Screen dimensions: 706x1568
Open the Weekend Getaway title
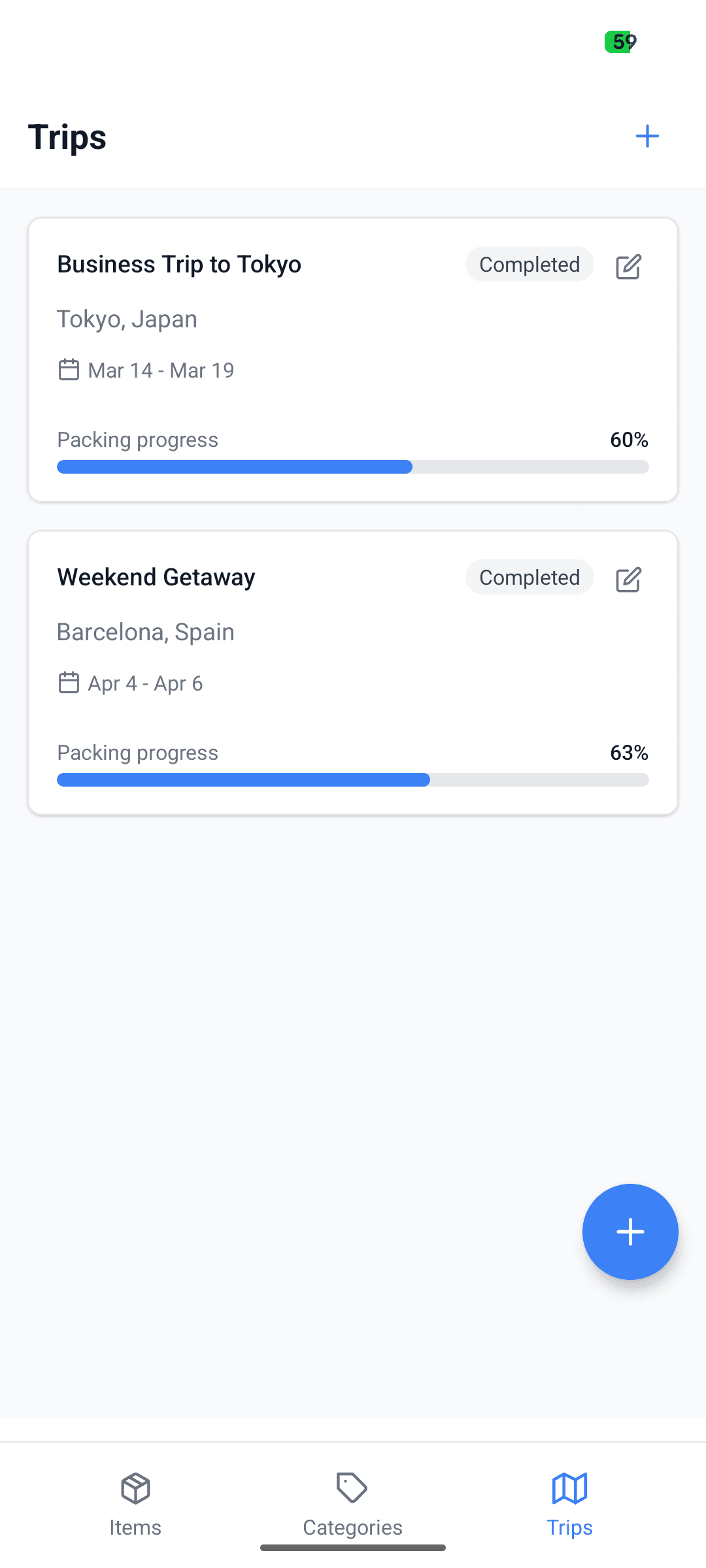click(156, 578)
